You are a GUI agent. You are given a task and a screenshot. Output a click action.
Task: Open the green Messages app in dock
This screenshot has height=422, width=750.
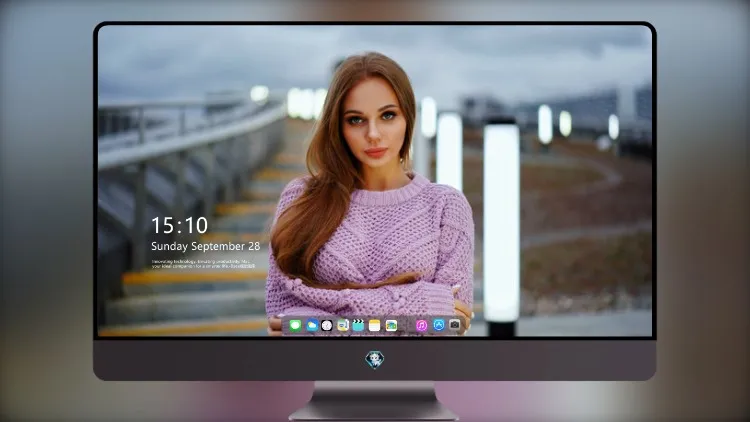pyautogui.click(x=295, y=326)
